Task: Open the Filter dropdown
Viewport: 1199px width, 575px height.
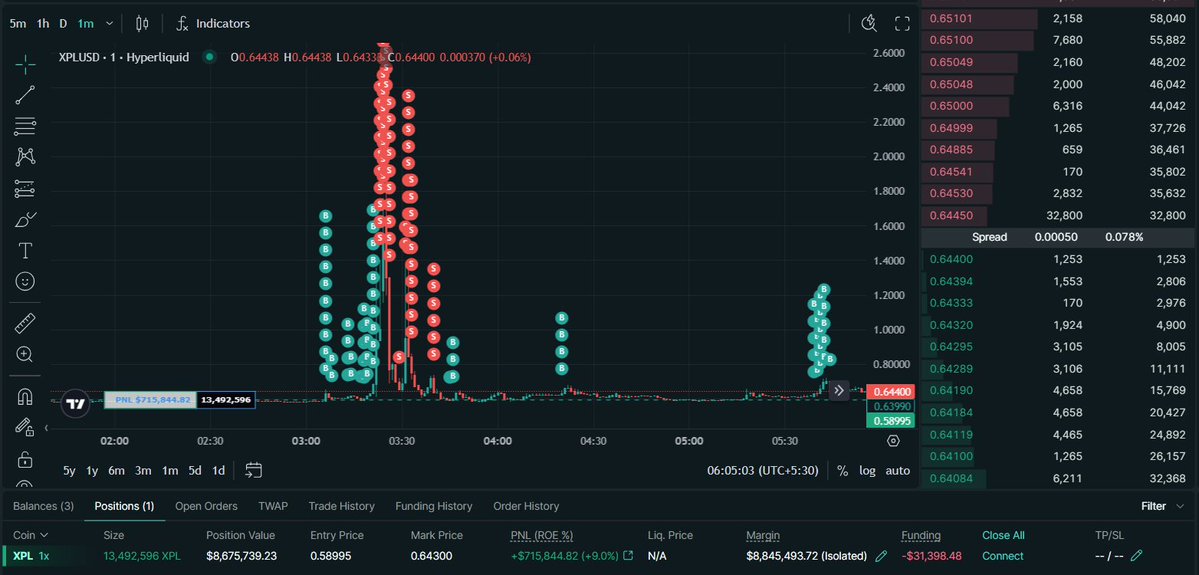Action: (1162, 506)
